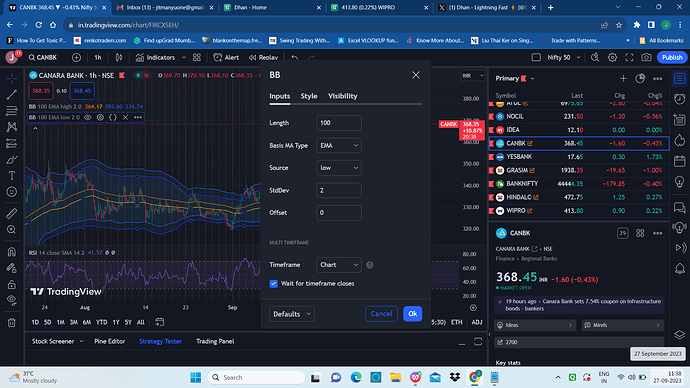Toggle lock all drawings tool
This screenshot has height=388, width=690.
click(x=12, y=284)
